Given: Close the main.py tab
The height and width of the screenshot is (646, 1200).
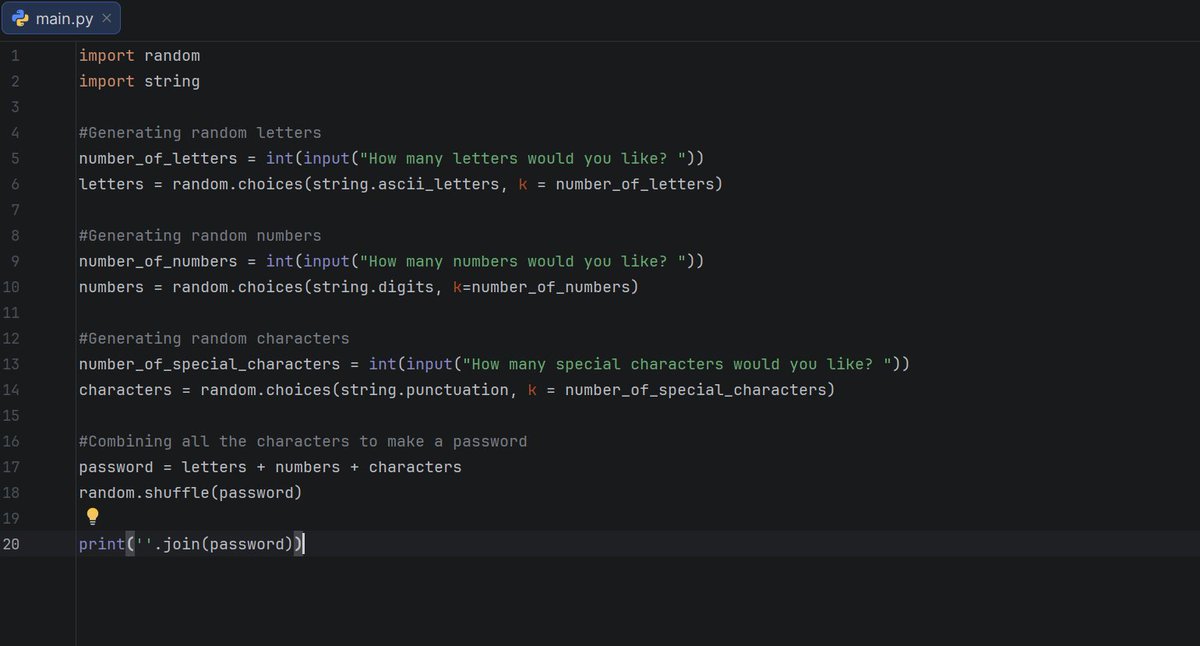Looking at the screenshot, I should coord(107,18).
